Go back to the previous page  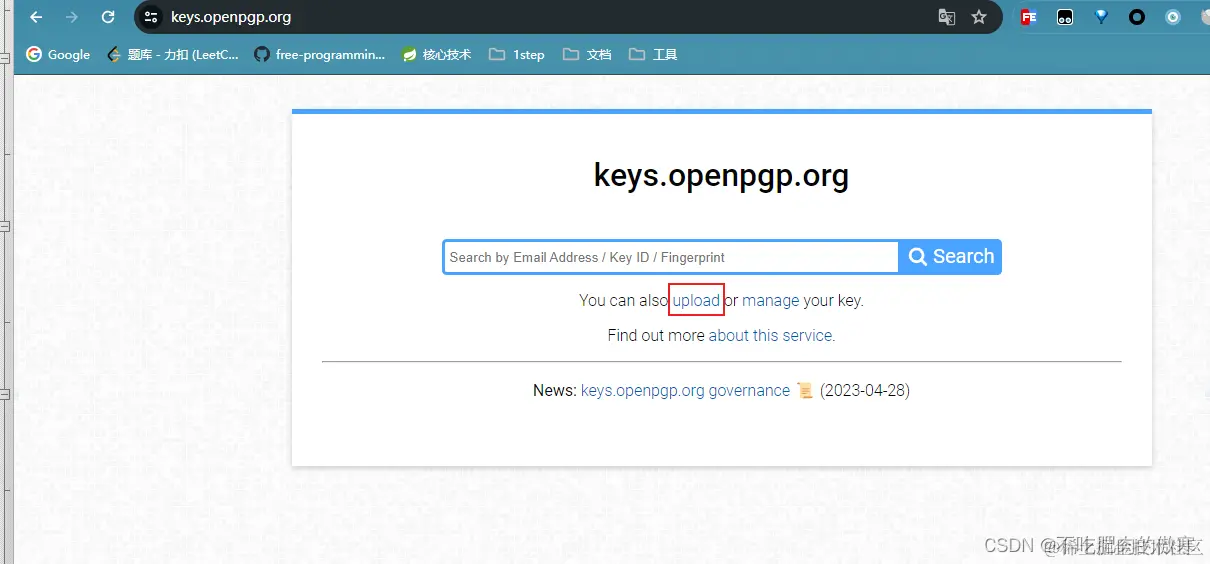tap(36, 17)
